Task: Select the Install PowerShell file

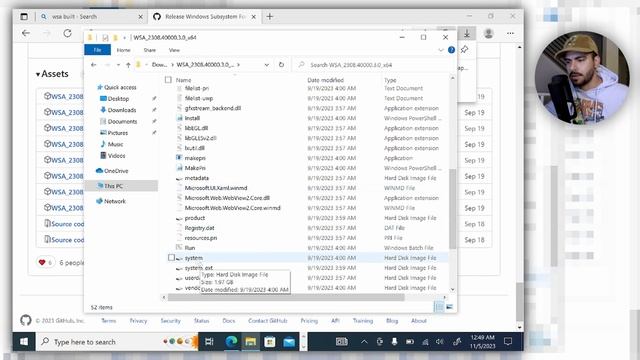Action: click(x=192, y=118)
